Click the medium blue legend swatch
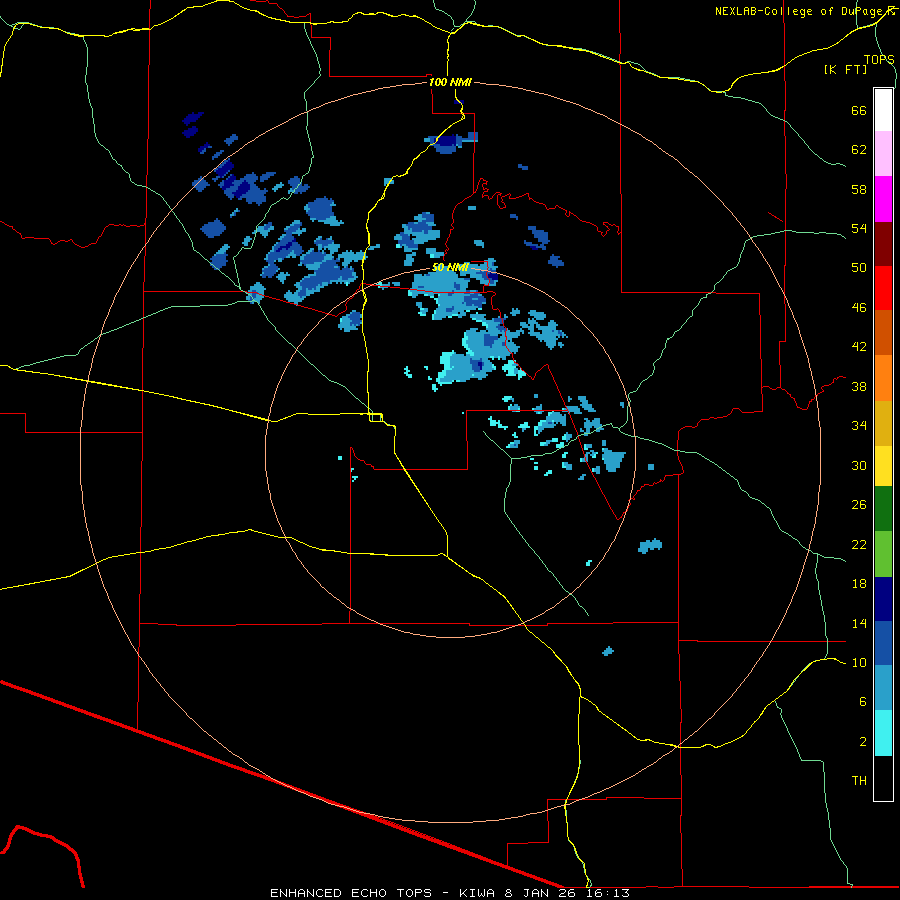Image resolution: width=900 pixels, height=900 pixels. (883, 643)
